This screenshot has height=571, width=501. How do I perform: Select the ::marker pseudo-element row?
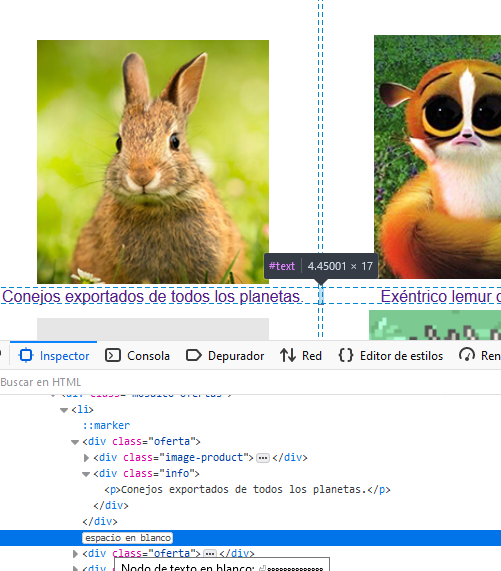point(106,425)
